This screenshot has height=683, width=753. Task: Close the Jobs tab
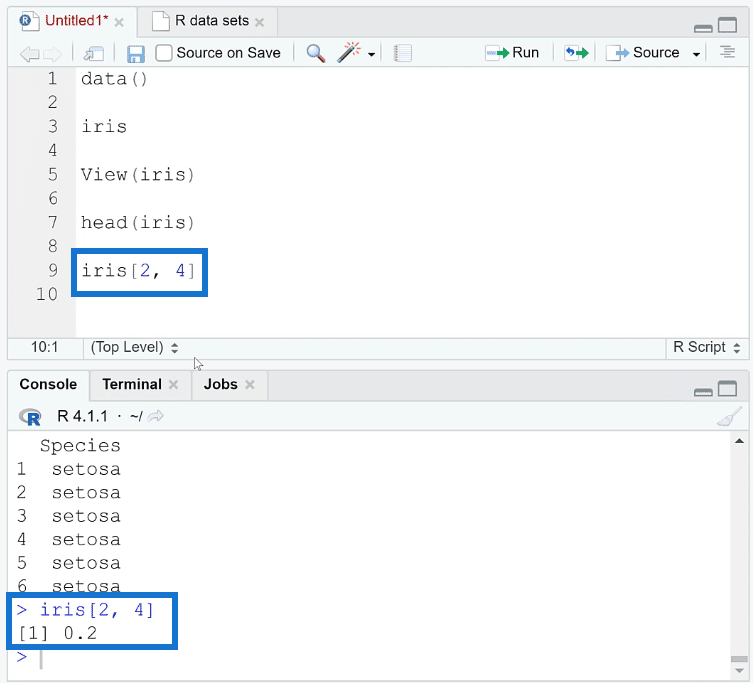tap(249, 385)
